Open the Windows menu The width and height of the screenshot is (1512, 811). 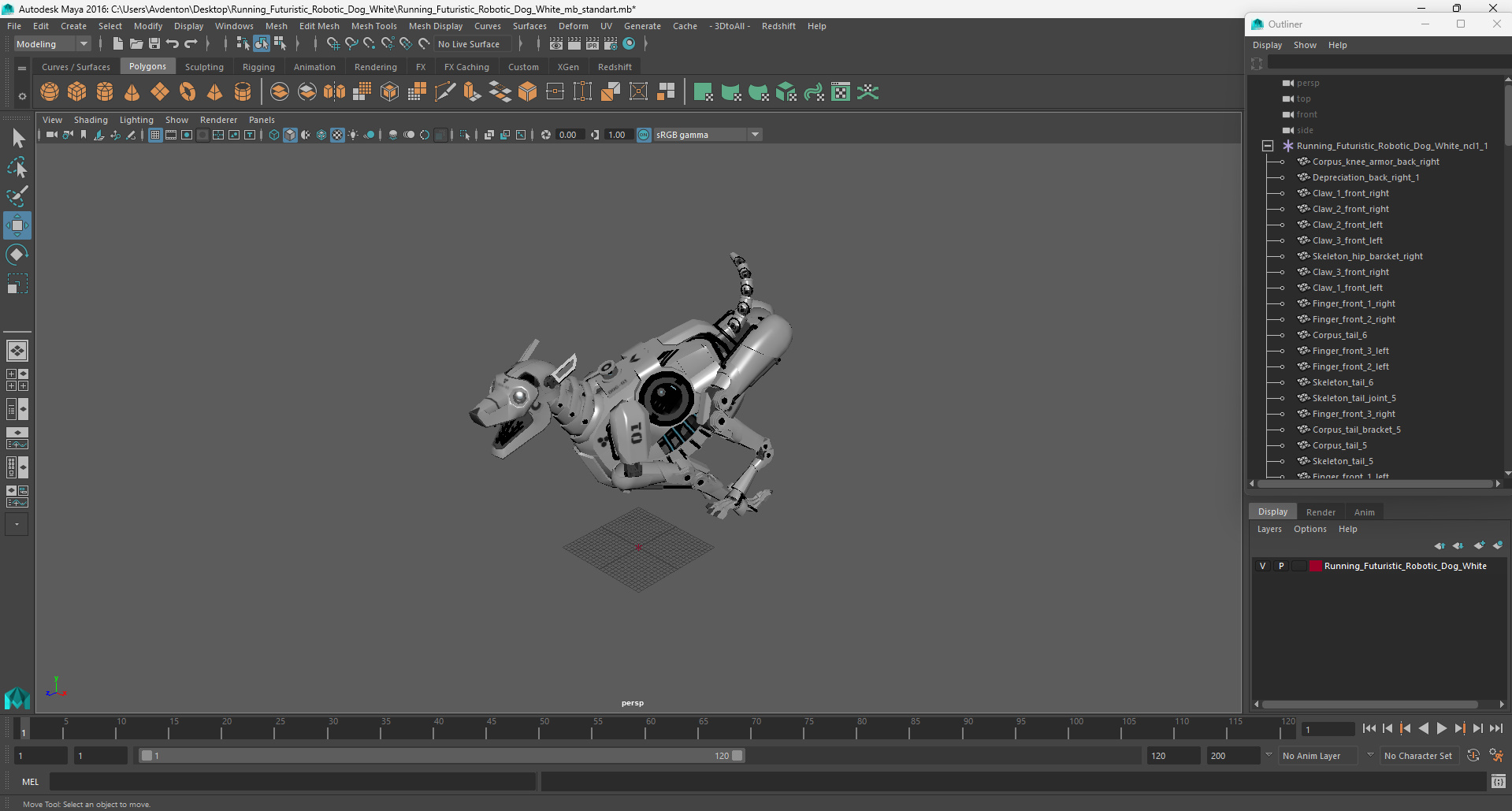click(234, 26)
